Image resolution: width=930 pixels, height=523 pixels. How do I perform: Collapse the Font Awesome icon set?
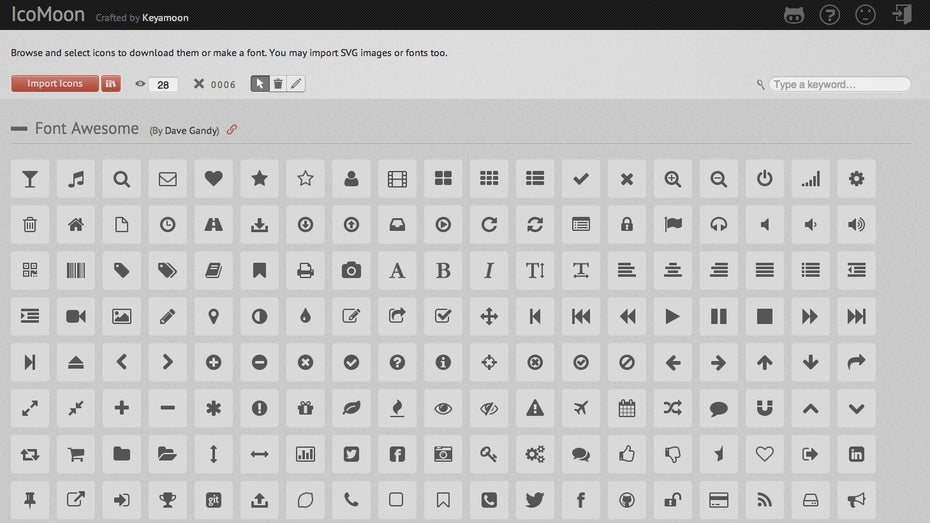click(x=19, y=129)
